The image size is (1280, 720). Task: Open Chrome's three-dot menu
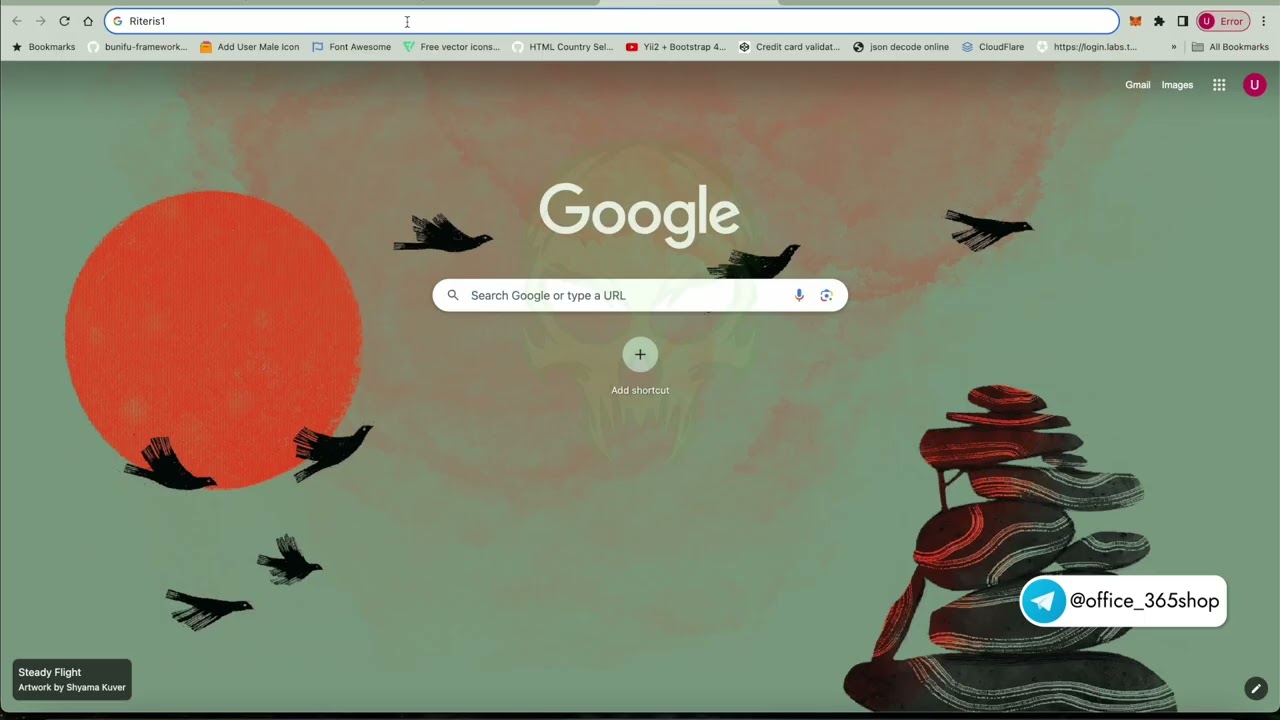click(x=1264, y=21)
